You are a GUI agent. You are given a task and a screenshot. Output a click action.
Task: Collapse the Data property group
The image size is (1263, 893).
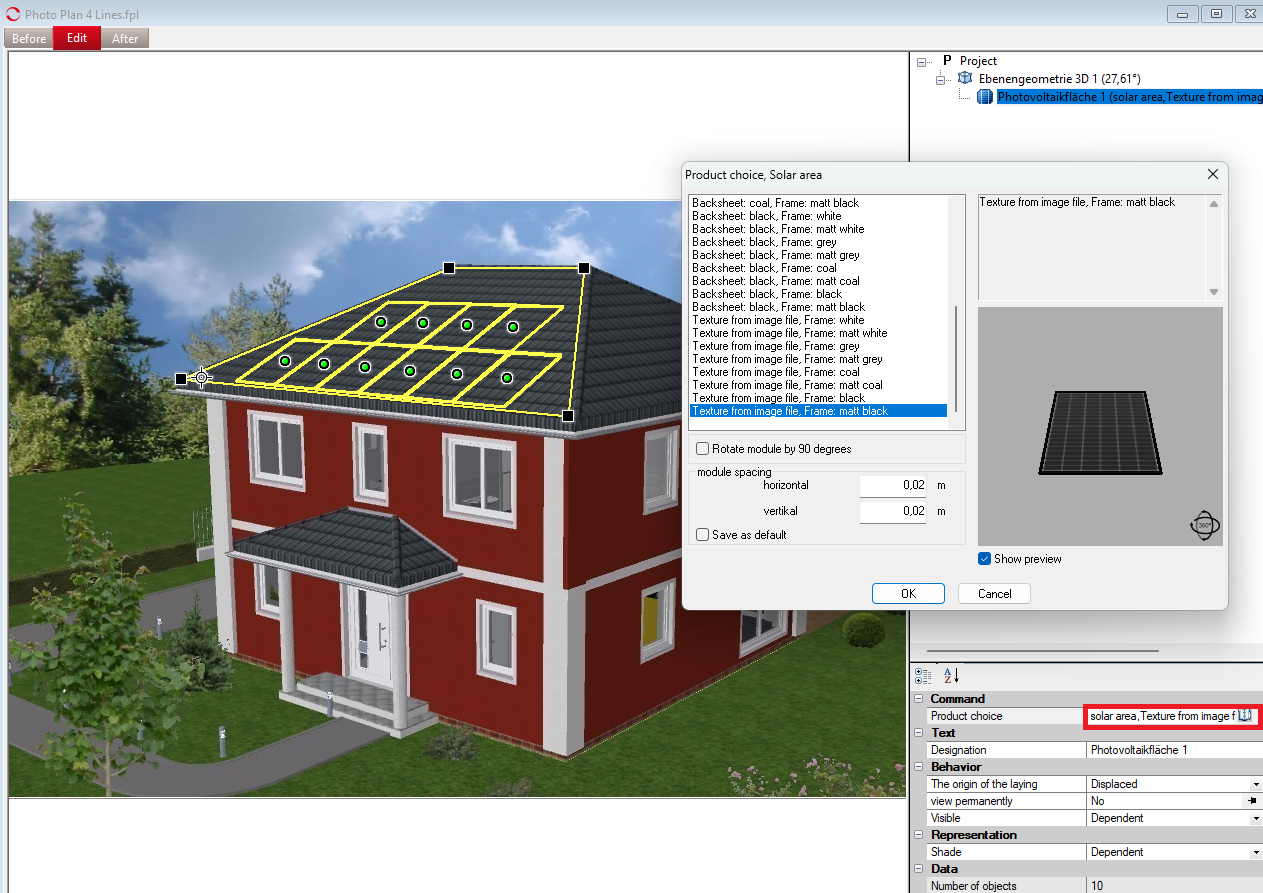919,869
